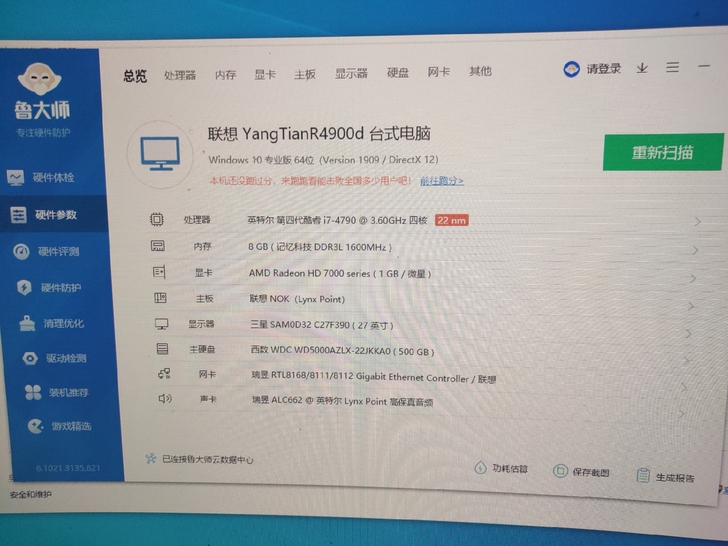Click the i7-4790 processor text
Viewport: 728px width, 546px height.
point(337,220)
